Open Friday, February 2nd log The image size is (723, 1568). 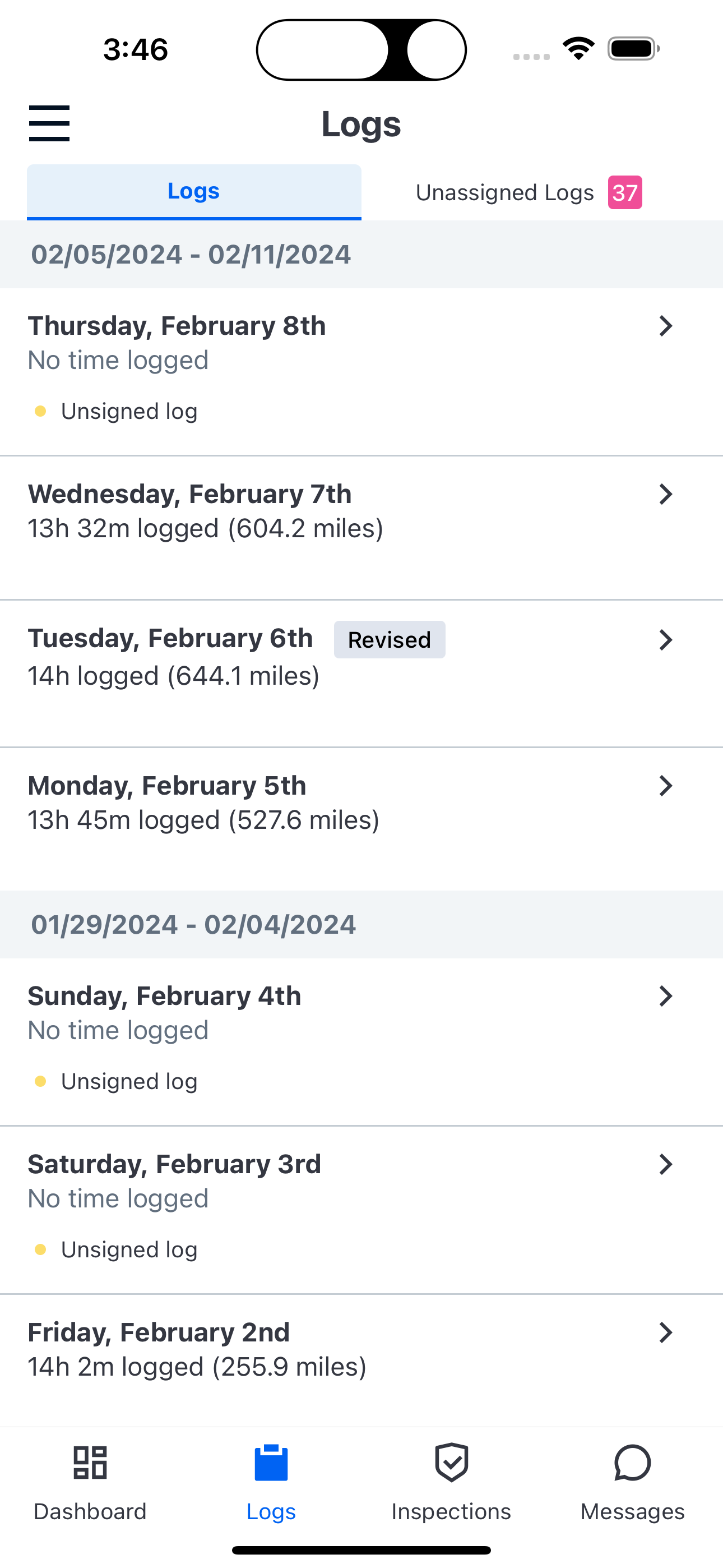(361, 1361)
